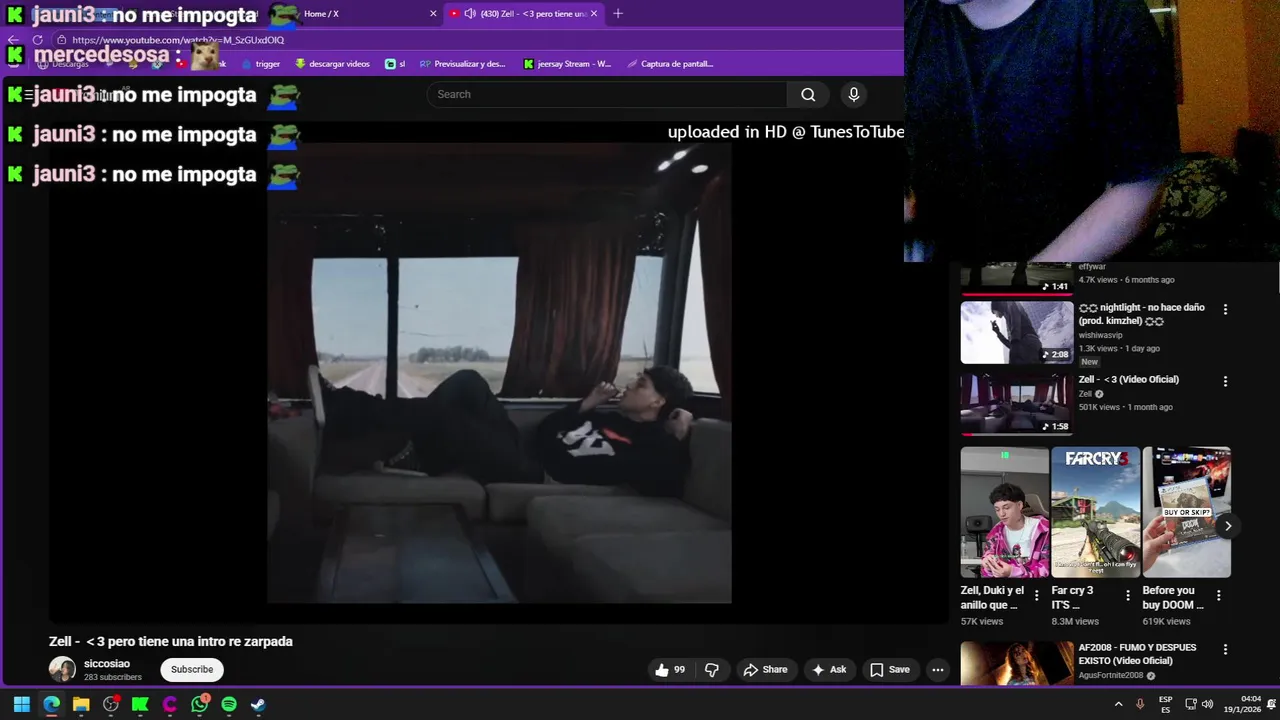1280x720 pixels.
Task: Open network settings tray icon
Action: click(x=1191, y=704)
